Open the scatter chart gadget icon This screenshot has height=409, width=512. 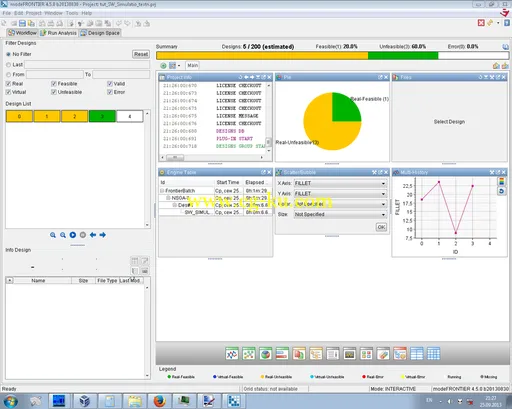point(249,354)
